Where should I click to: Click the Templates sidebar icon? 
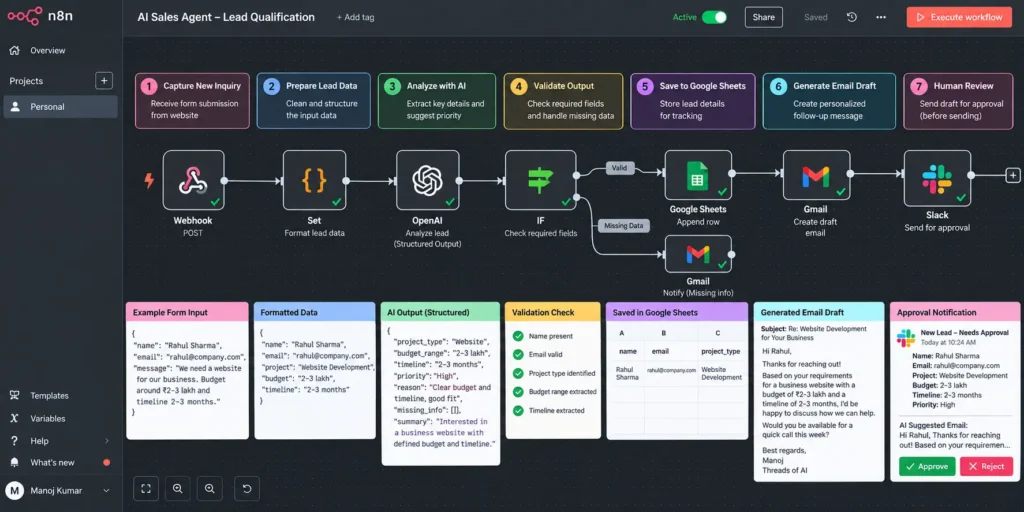[x=14, y=396]
